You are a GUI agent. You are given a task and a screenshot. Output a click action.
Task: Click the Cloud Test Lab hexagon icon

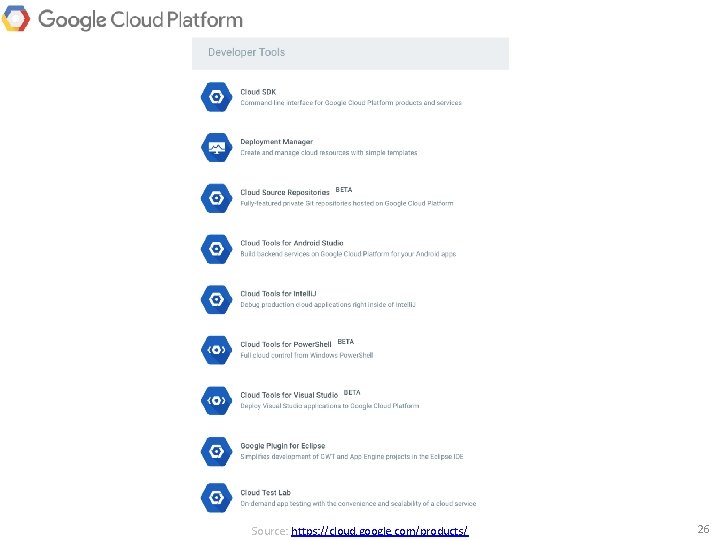[216, 497]
